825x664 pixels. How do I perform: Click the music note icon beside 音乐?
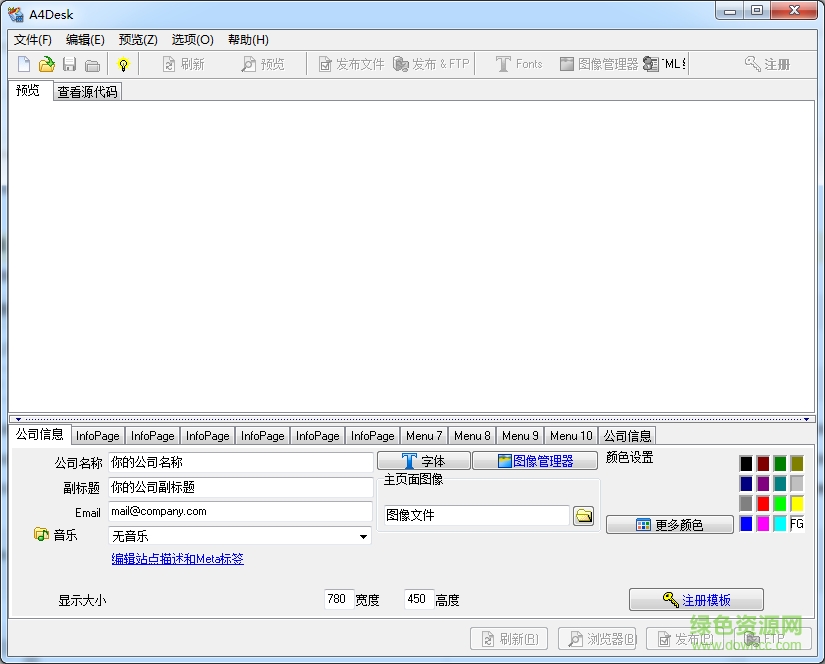(41, 535)
